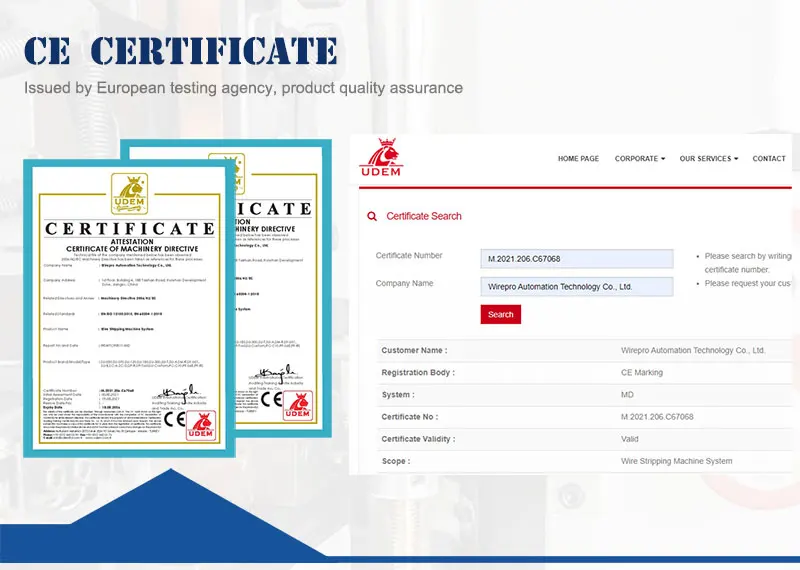Screen dimensions: 800x570
Task: Expand the CORPORATE dropdown menu
Action: [x=640, y=159]
